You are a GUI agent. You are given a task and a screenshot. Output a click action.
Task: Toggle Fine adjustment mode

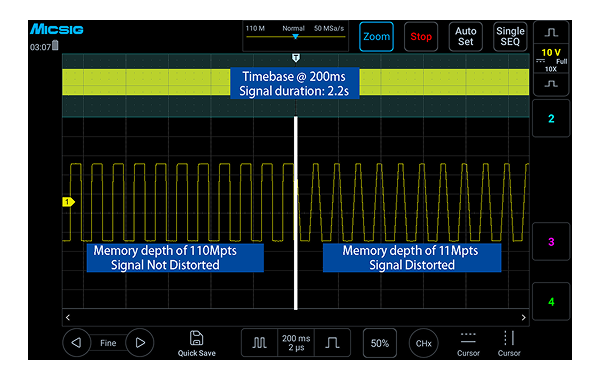tap(108, 343)
